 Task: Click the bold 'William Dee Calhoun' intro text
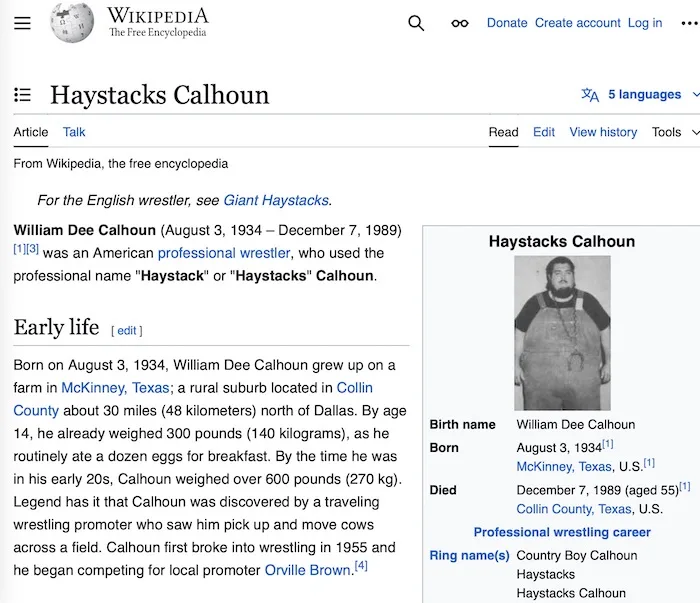coord(84,230)
